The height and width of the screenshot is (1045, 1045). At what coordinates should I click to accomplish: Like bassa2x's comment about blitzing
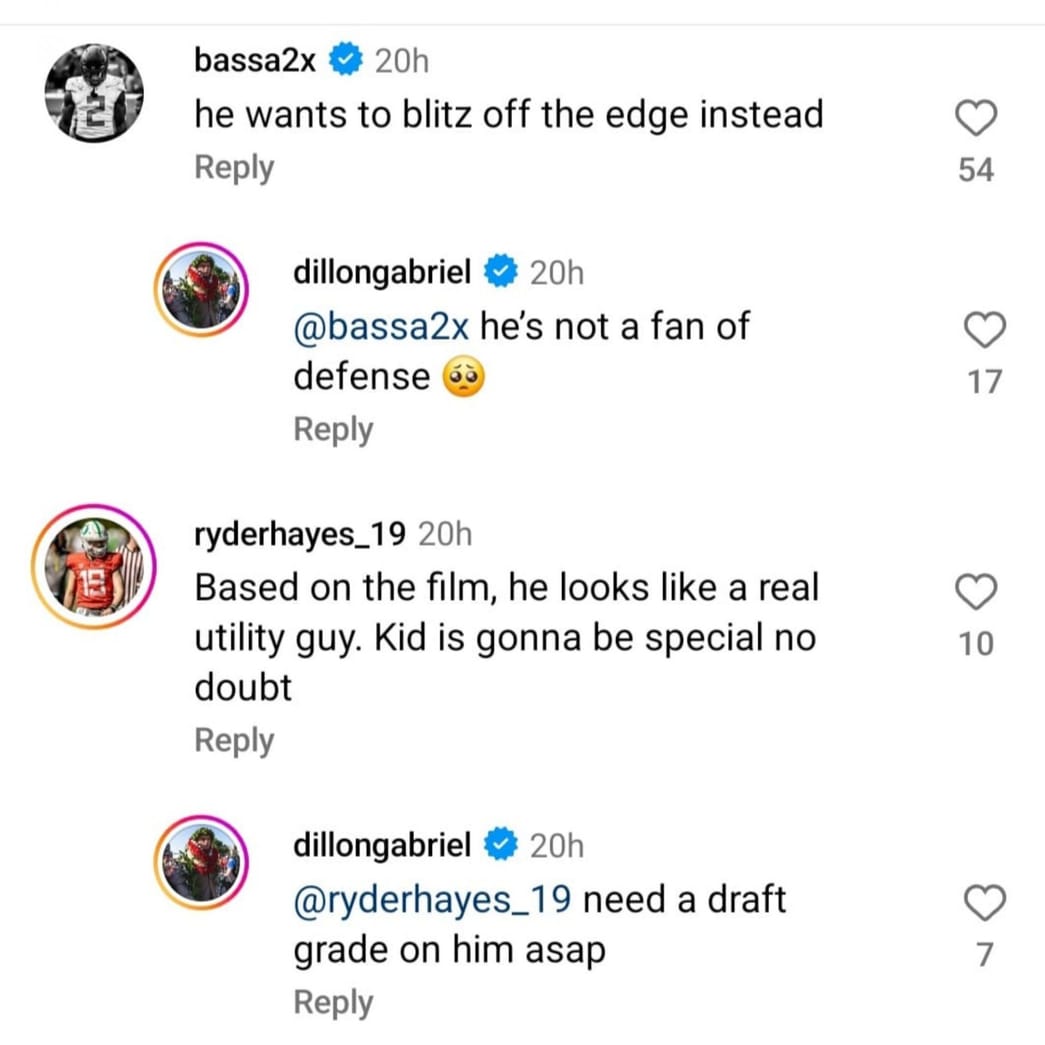click(975, 121)
